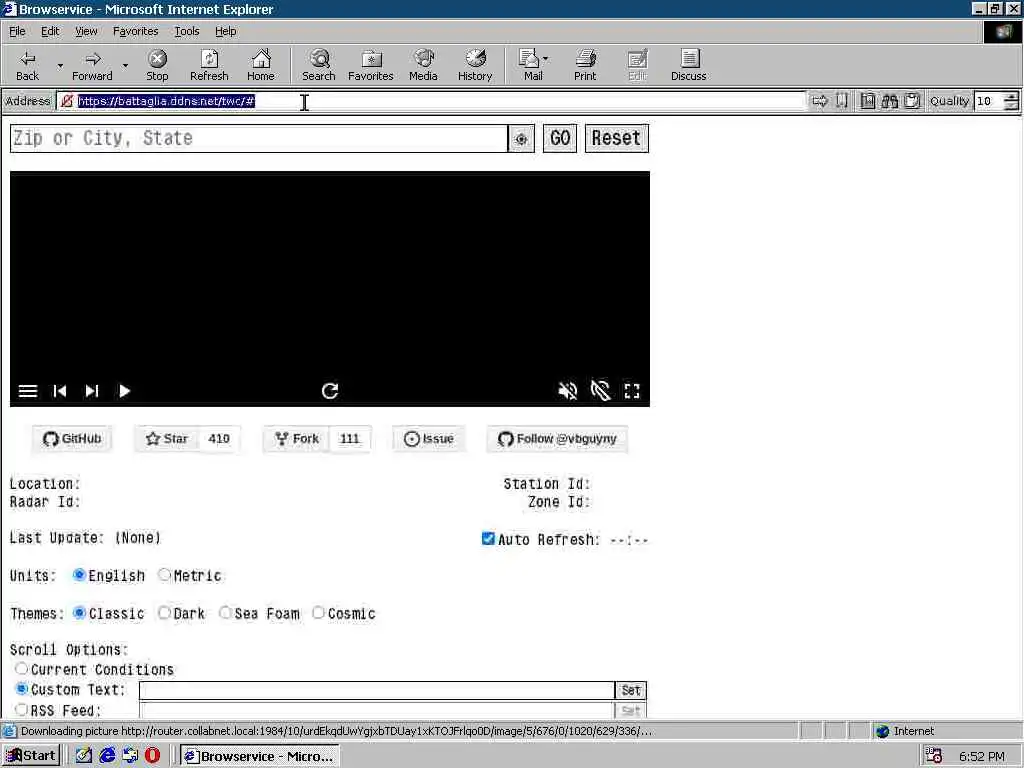Image resolution: width=1024 pixels, height=768 pixels.
Task: Open the Help menu
Action: pos(225,31)
